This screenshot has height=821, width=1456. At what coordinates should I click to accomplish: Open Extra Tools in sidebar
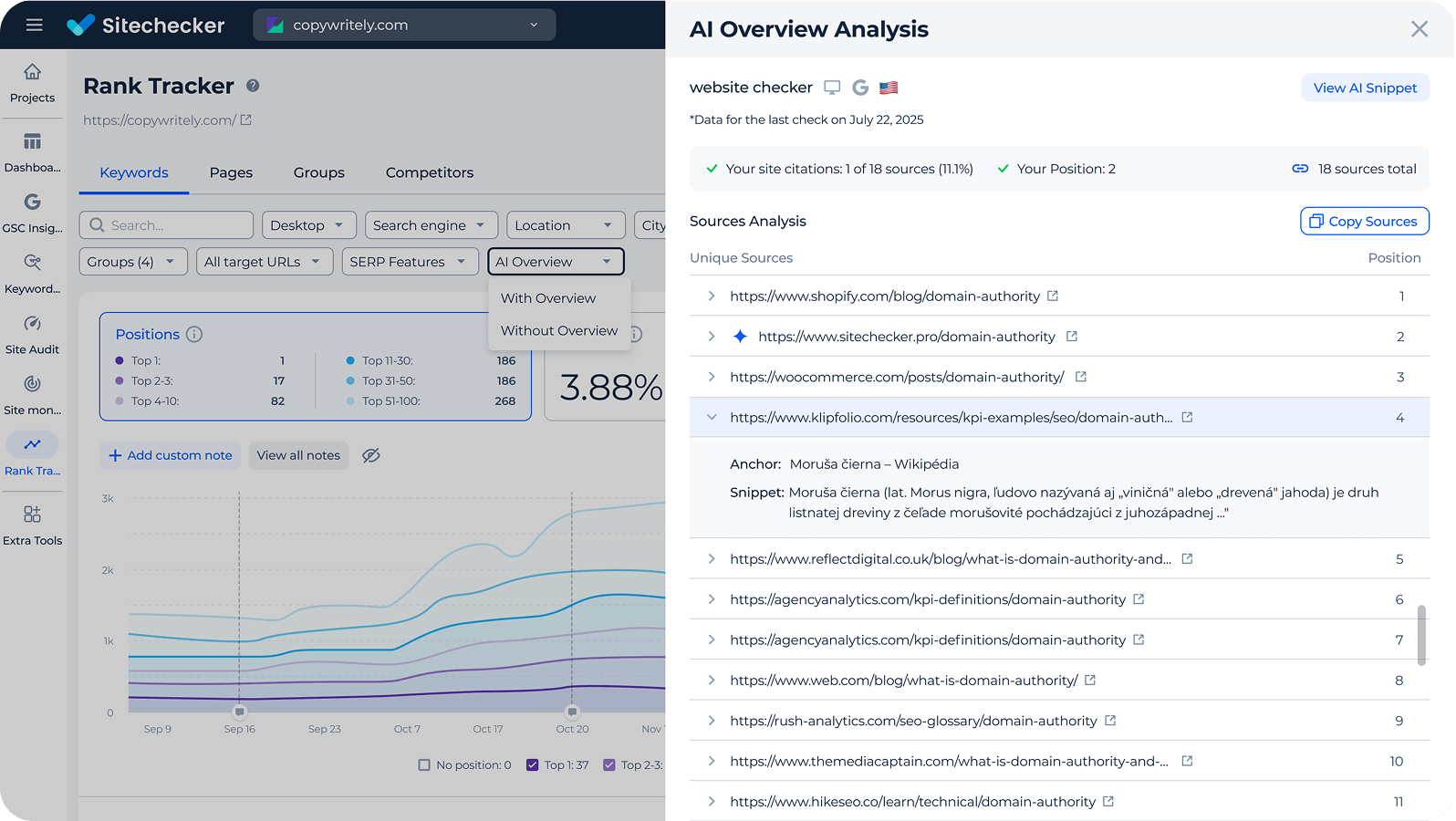point(33,525)
